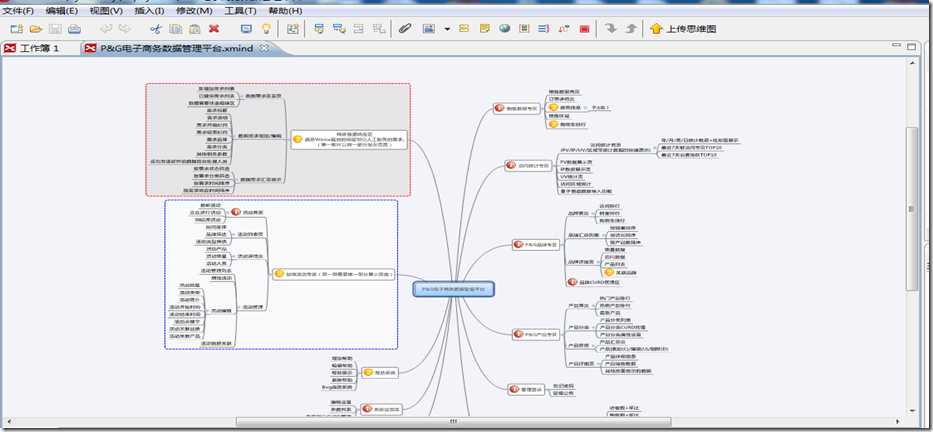This screenshot has height=432, width=933.
Task: Click the undo arrow icon
Action: click(x=106, y=29)
